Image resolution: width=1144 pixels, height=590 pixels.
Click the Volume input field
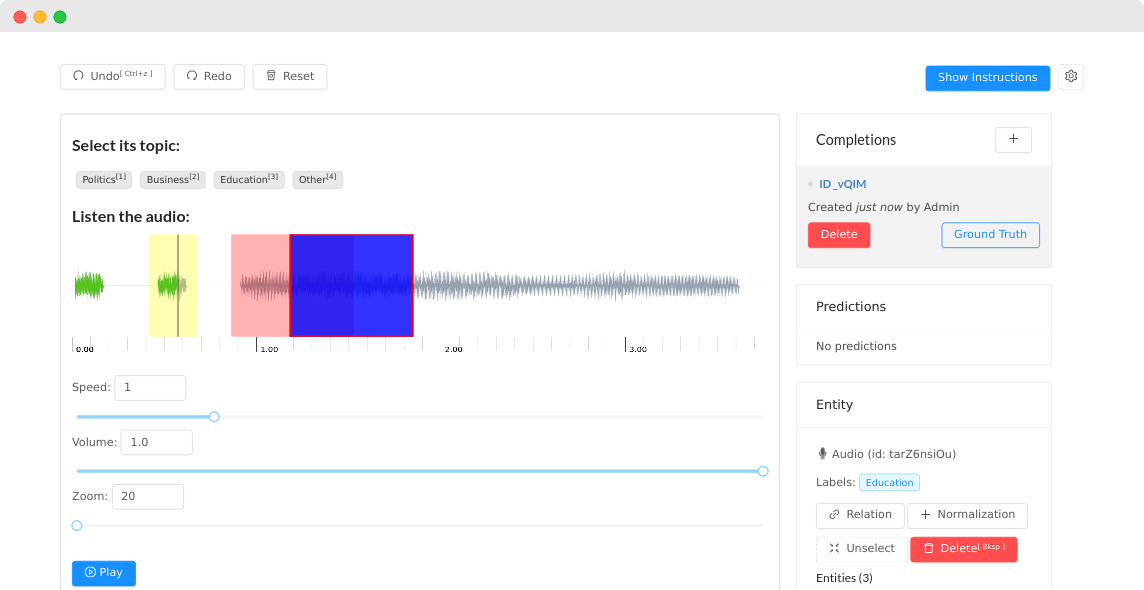156,442
